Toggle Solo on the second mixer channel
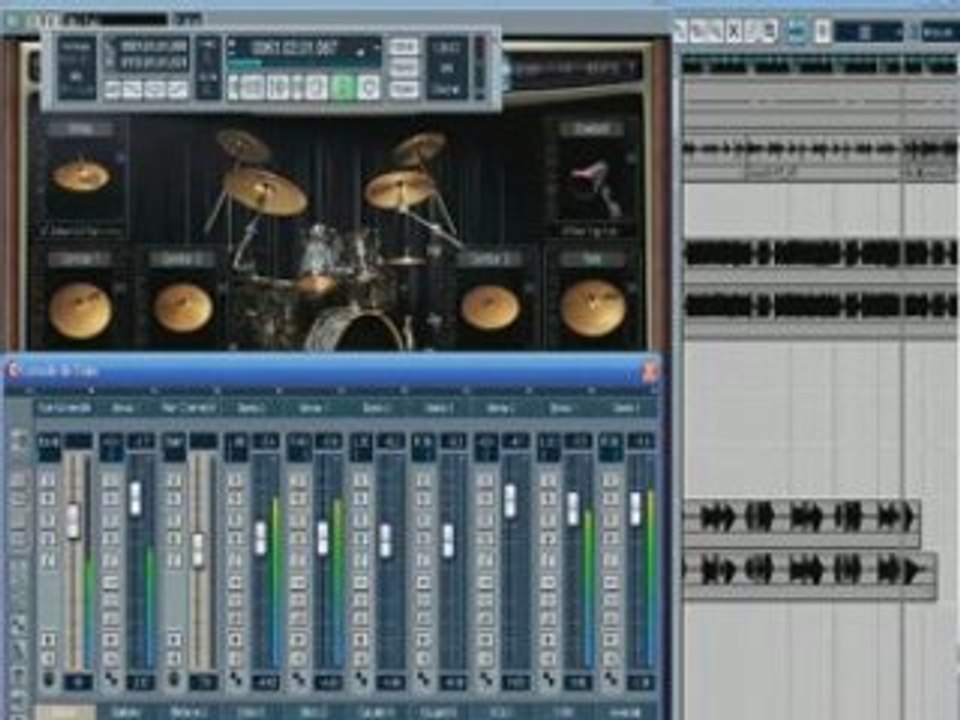960x720 pixels. click(x=111, y=498)
